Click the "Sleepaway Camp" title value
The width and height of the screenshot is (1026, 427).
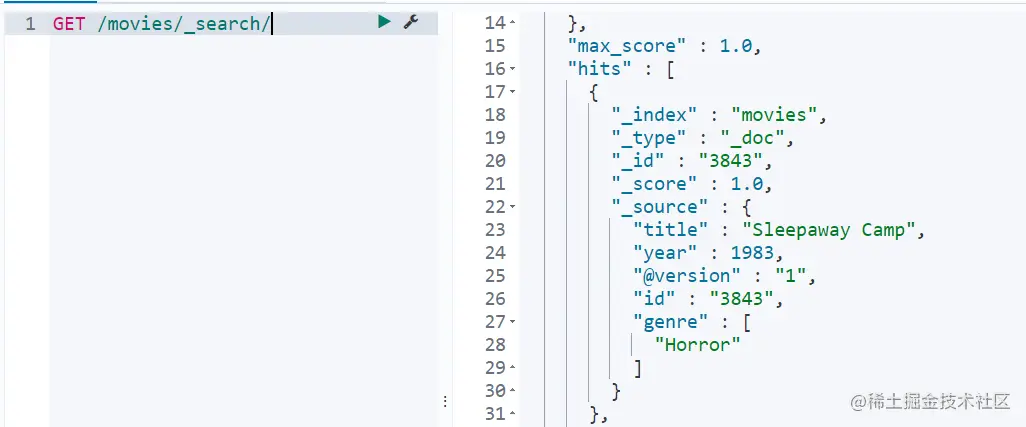point(828,230)
